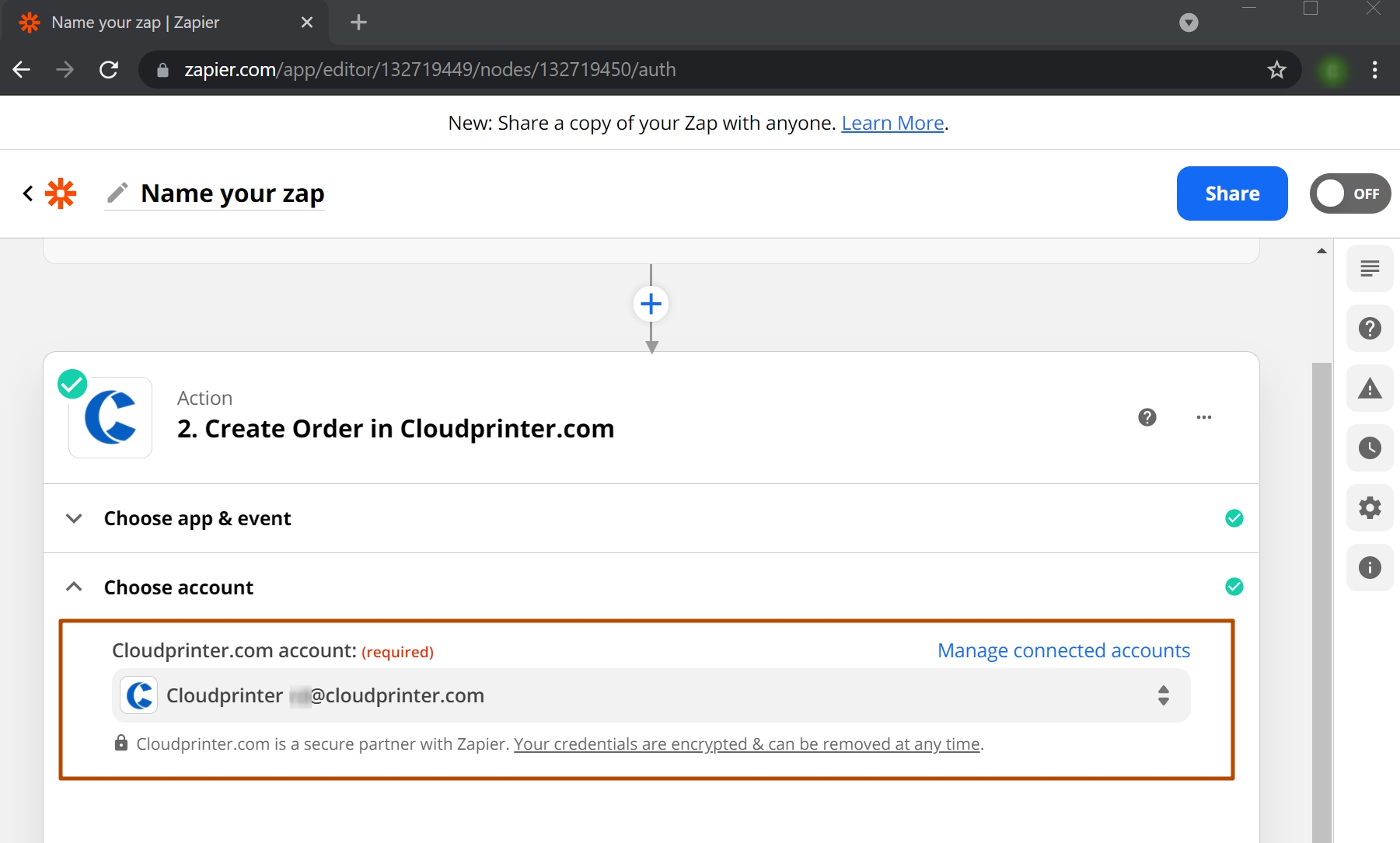Open the action's three-dot more menu
This screenshot has height=843, width=1400.
click(1204, 417)
